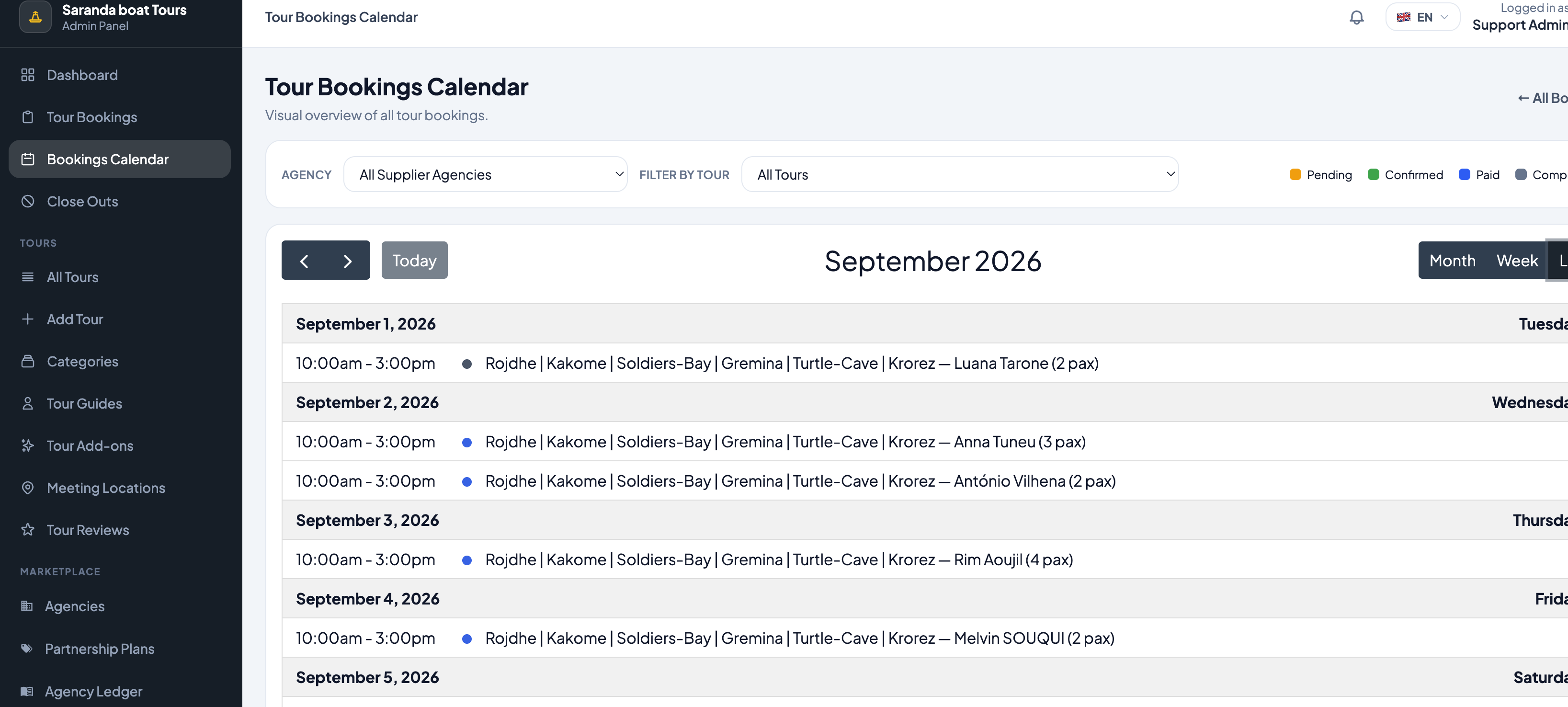Click the Tour Guides person icon
The height and width of the screenshot is (707, 1568).
[x=27, y=403]
